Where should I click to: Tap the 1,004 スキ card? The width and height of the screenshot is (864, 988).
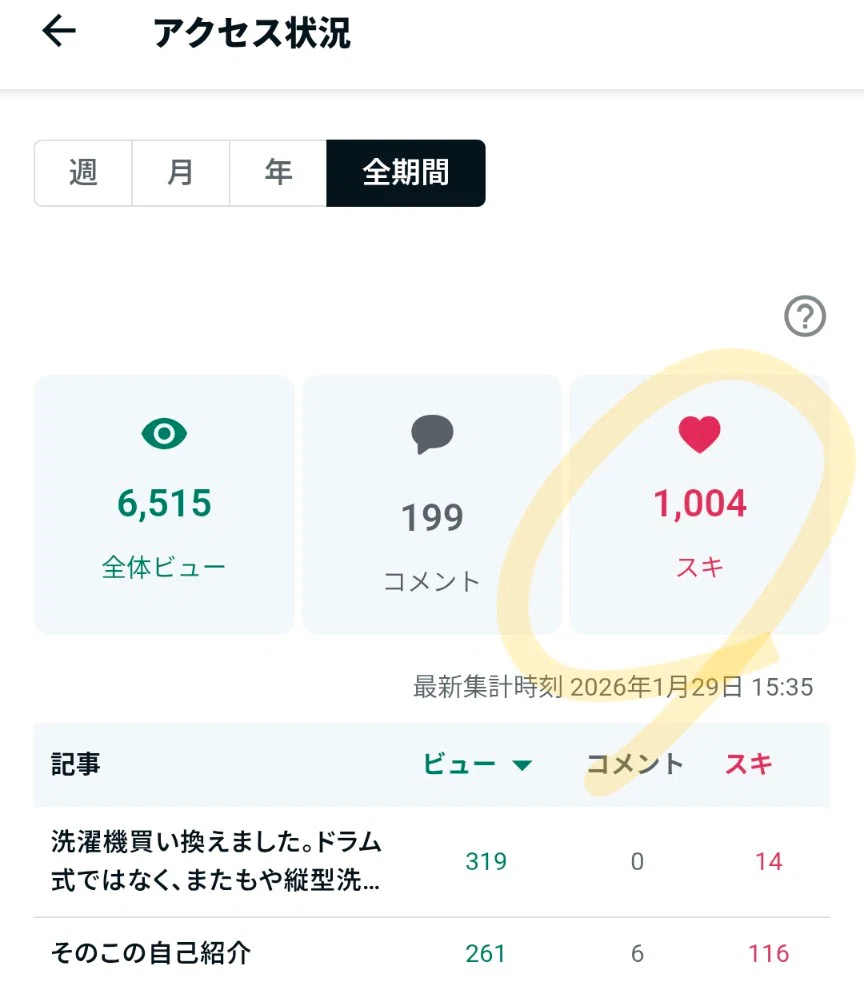(x=700, y=504)
